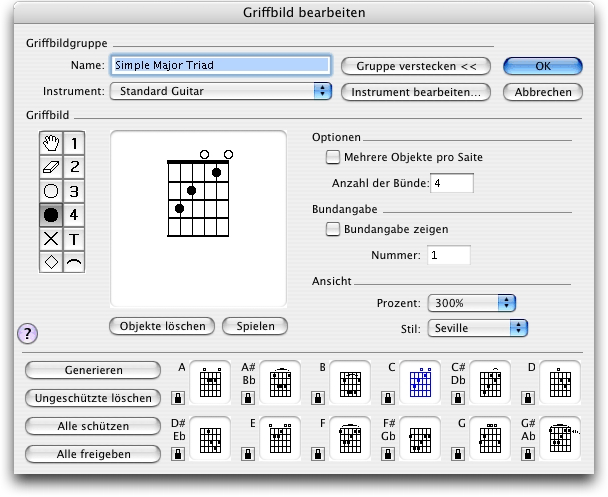Toggle lock for the A chord diagram
The image size is (608, 497).
[178, 398]
